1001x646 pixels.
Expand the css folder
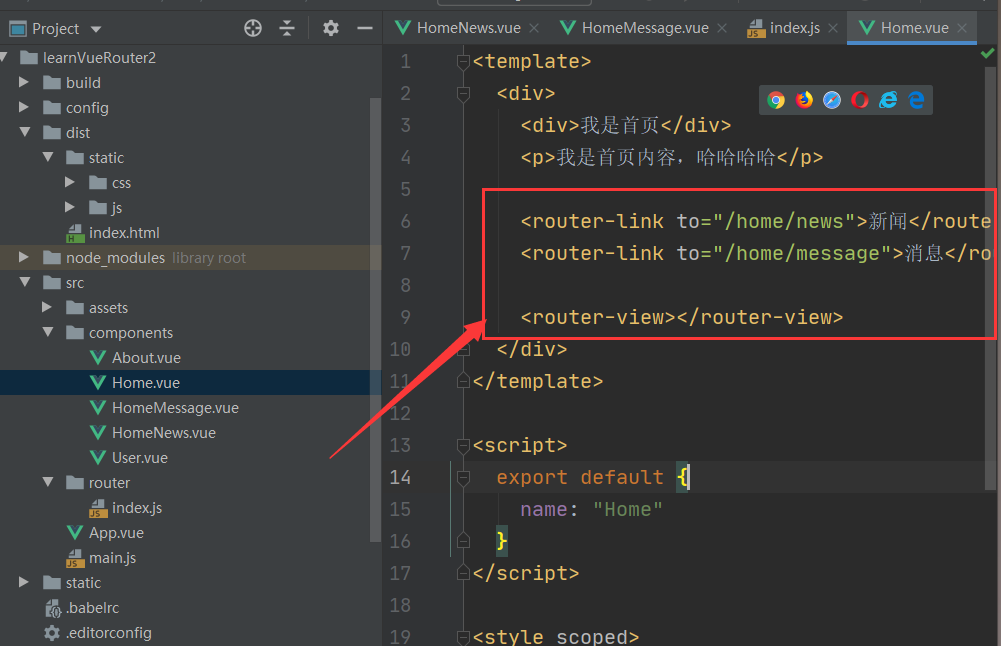coord(70,183)
